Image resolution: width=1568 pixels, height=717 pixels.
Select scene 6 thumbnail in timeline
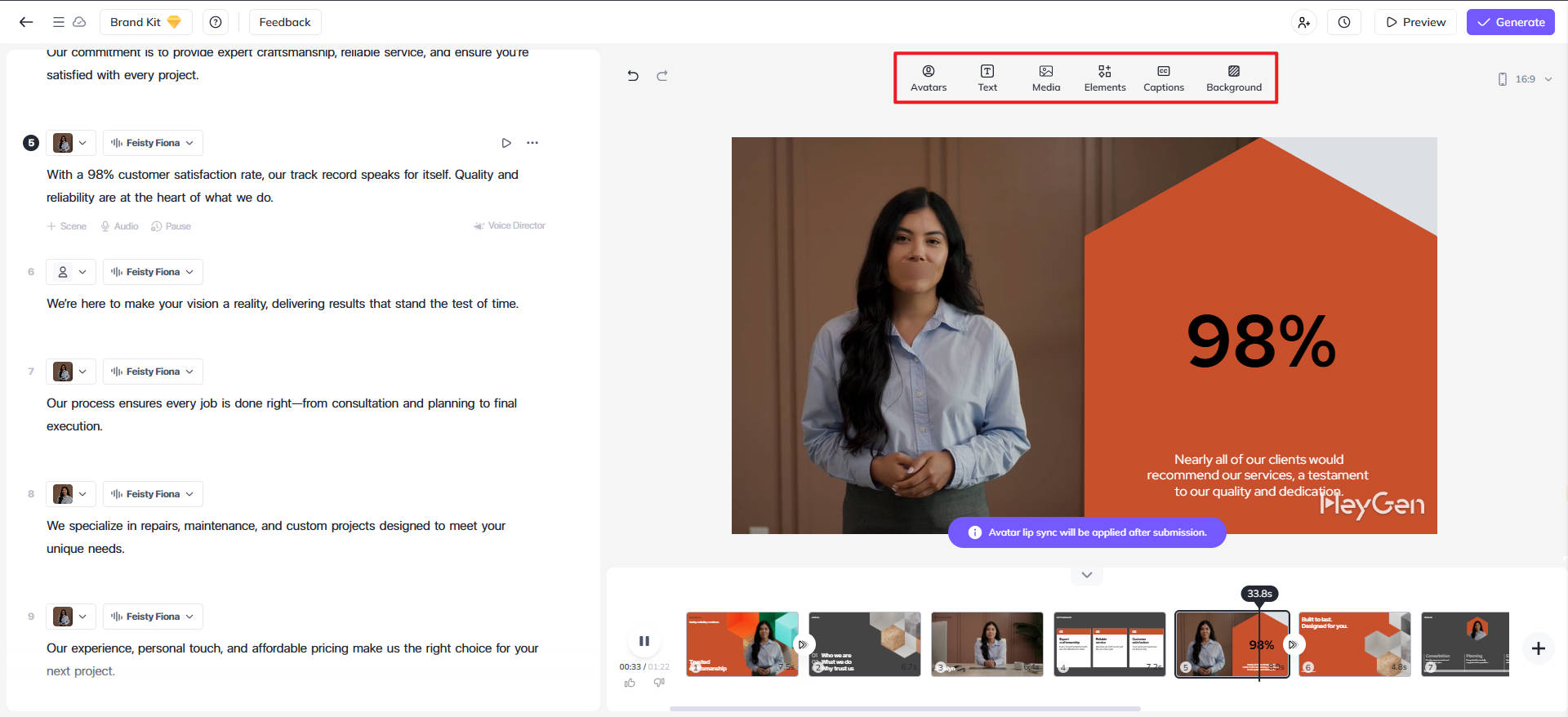(1355, 644)
